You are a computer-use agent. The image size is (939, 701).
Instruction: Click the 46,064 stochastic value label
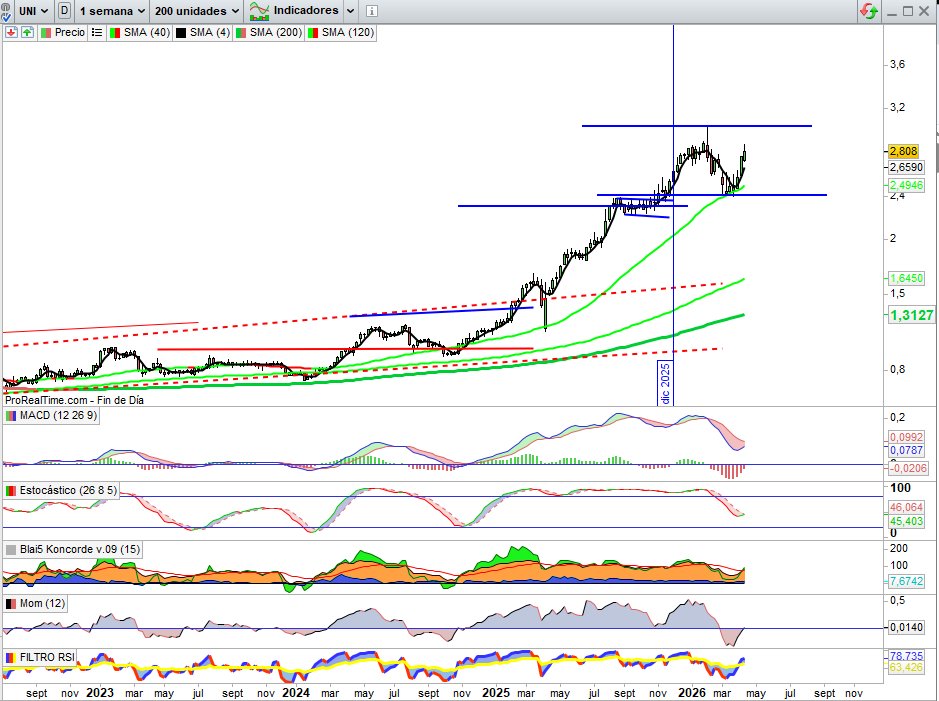point(906,507)
